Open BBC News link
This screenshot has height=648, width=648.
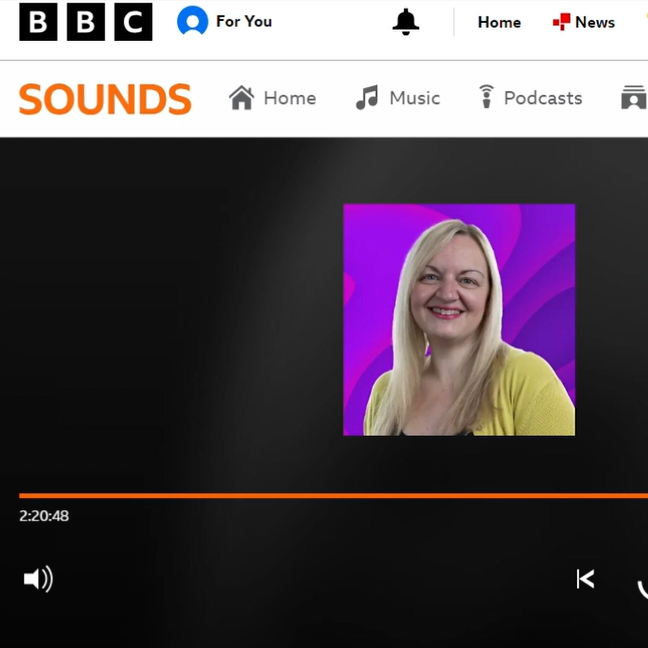(584, 22)
